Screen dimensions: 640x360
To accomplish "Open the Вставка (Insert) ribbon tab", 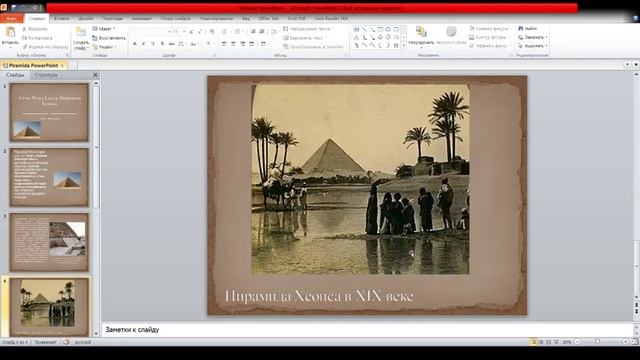I will pos(61,18).
